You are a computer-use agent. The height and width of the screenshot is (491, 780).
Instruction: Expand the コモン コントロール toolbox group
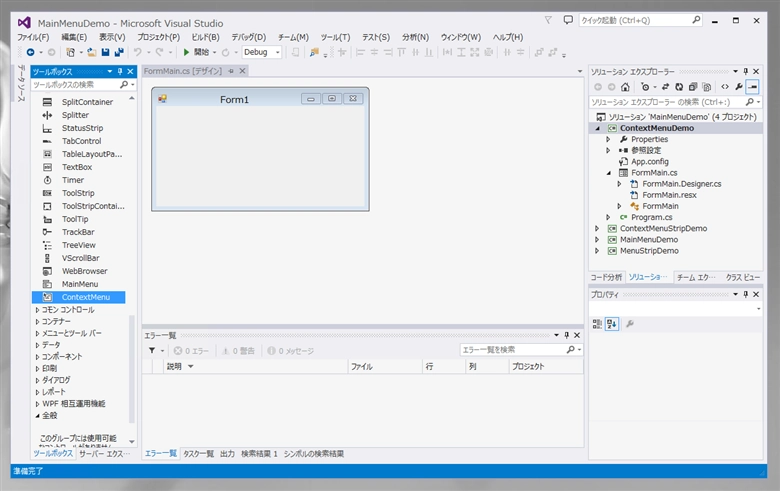(37, 310)
